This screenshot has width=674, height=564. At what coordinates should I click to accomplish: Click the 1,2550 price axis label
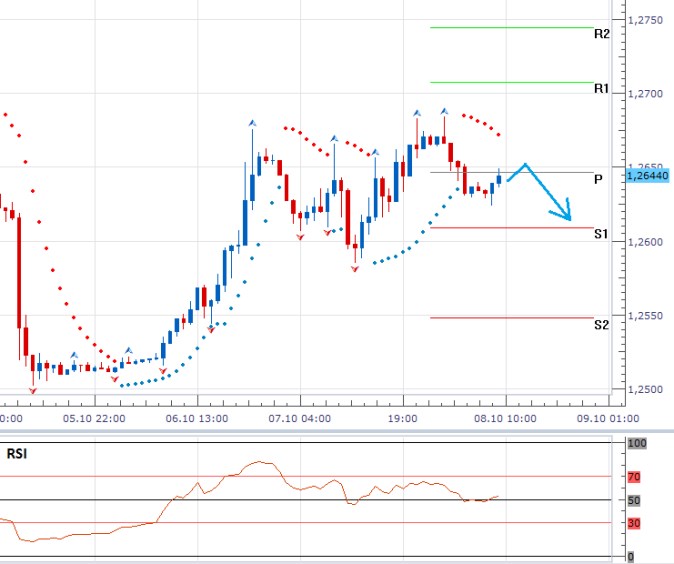pos(645,316)
